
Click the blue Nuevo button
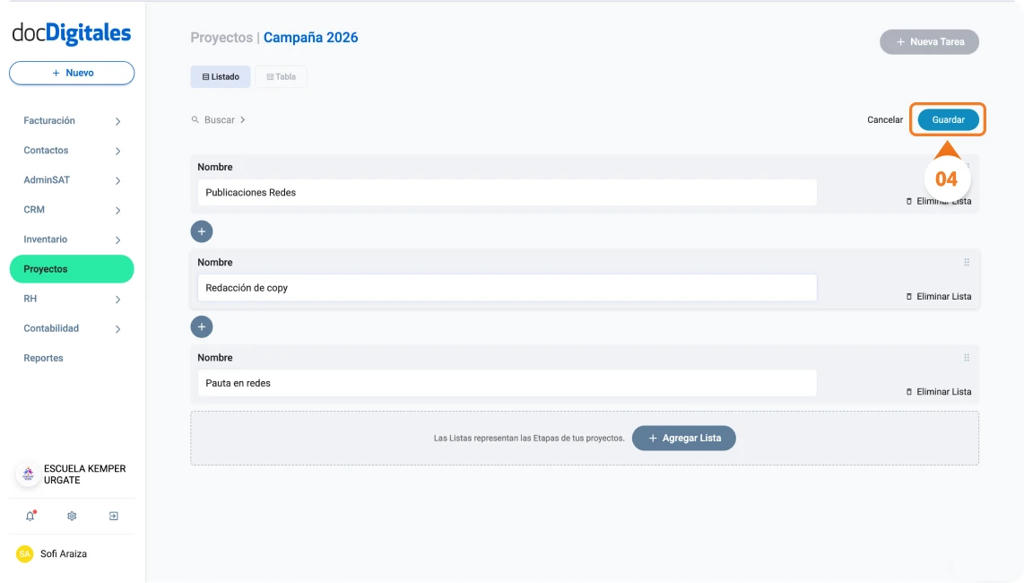[71, 72]
